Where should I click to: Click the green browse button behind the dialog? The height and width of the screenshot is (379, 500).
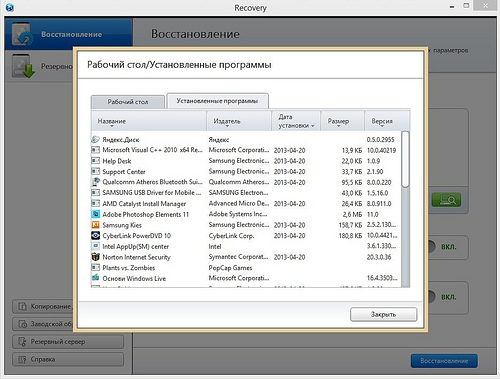[x=447, y=200]
